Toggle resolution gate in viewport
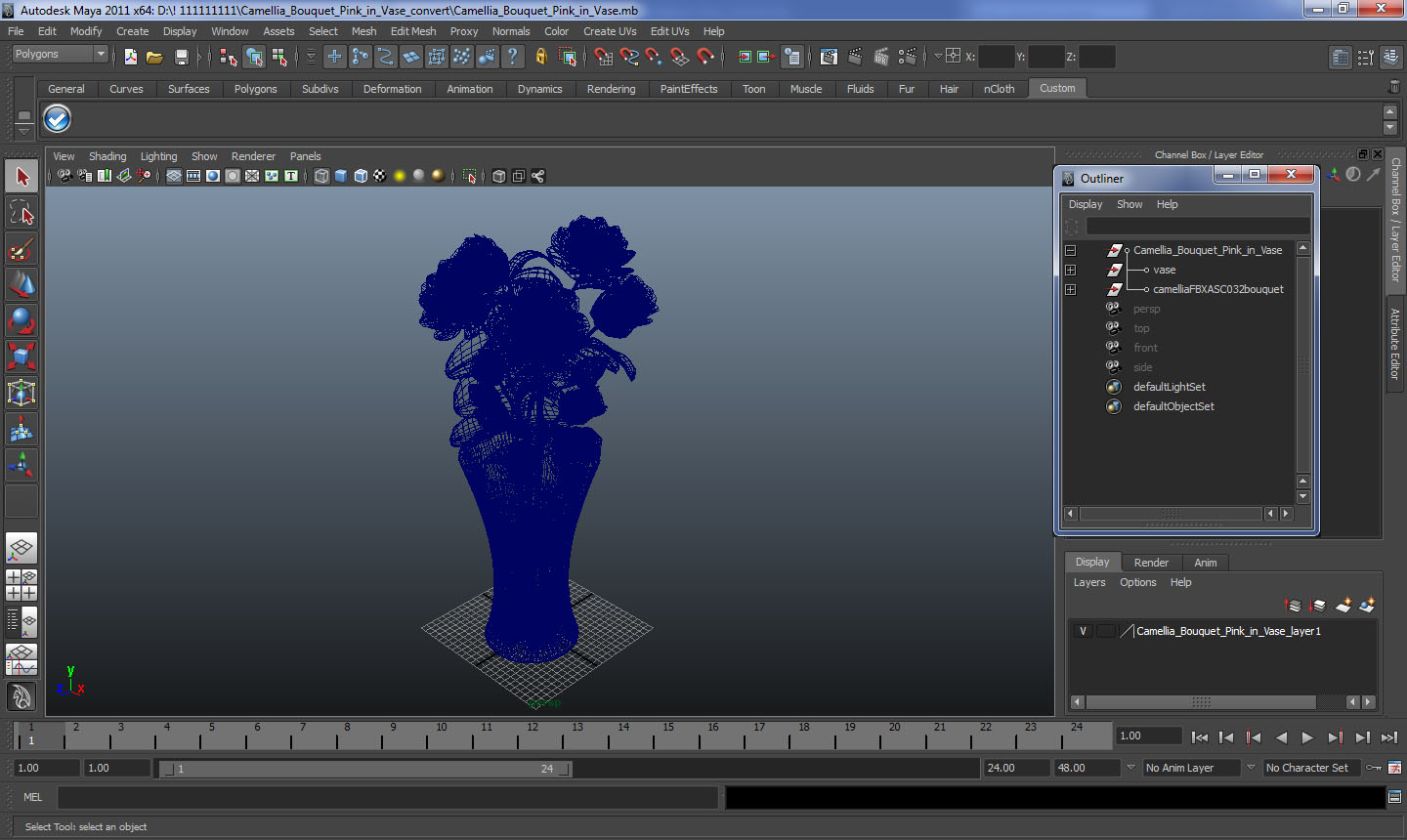 coord(213,176)
